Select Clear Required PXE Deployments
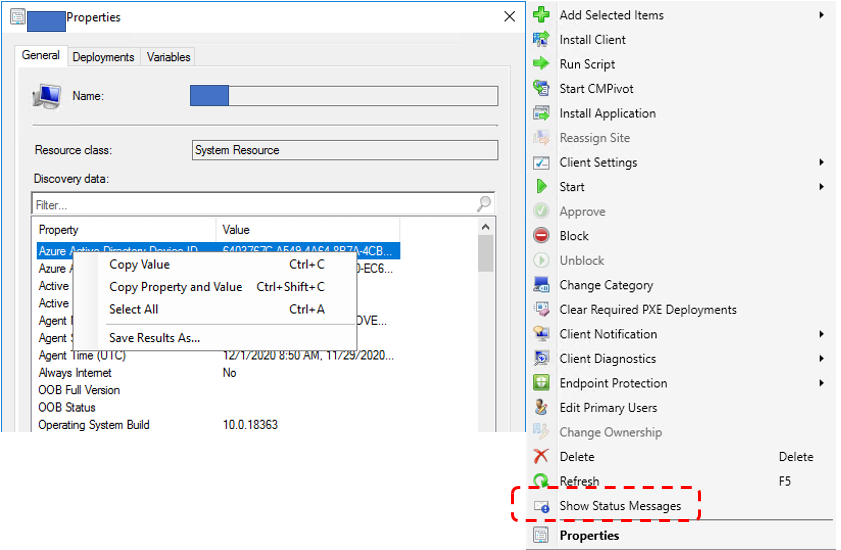This screenshot has height=550, width=841. coord(648,310)
